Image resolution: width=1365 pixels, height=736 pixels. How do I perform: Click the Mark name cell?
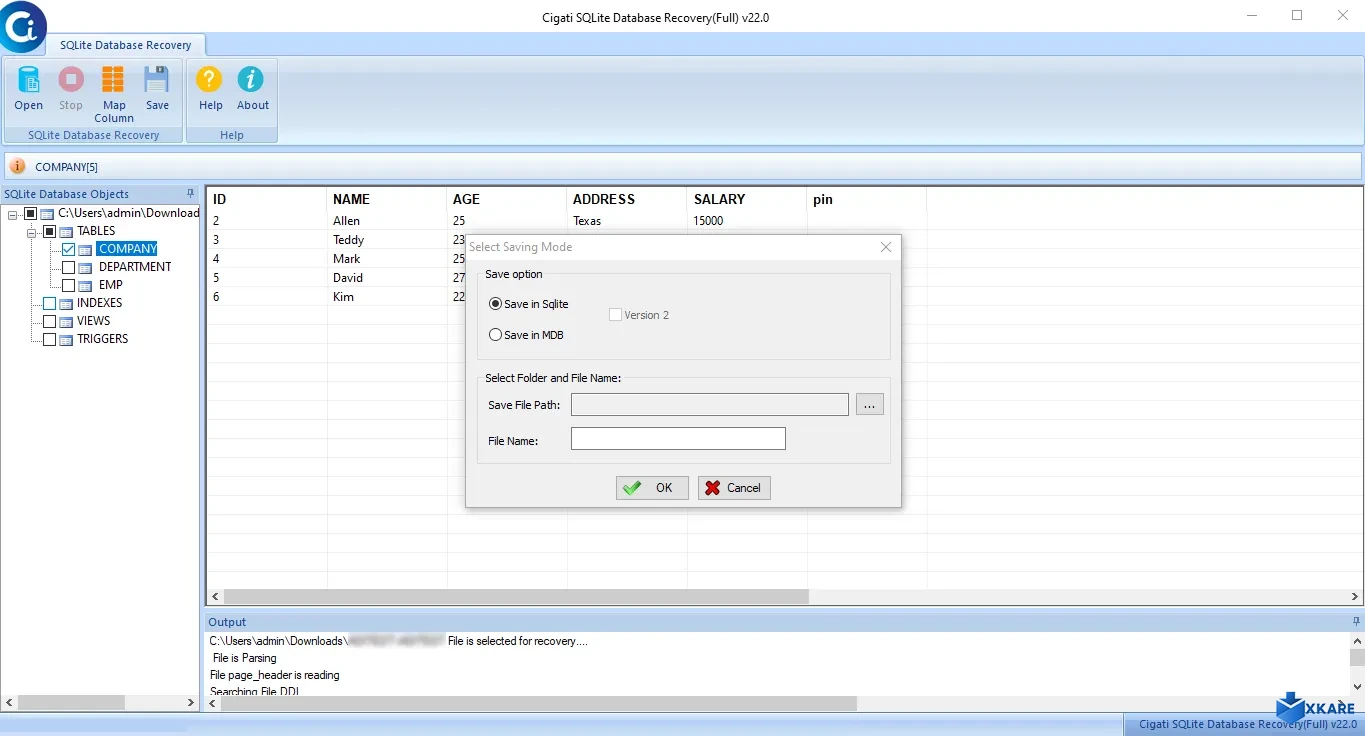tap(387, 259)
